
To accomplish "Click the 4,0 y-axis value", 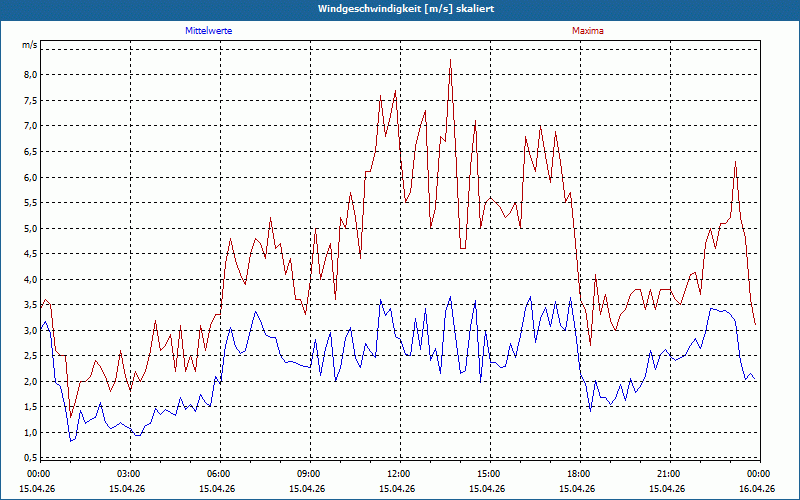I will 31,279.
